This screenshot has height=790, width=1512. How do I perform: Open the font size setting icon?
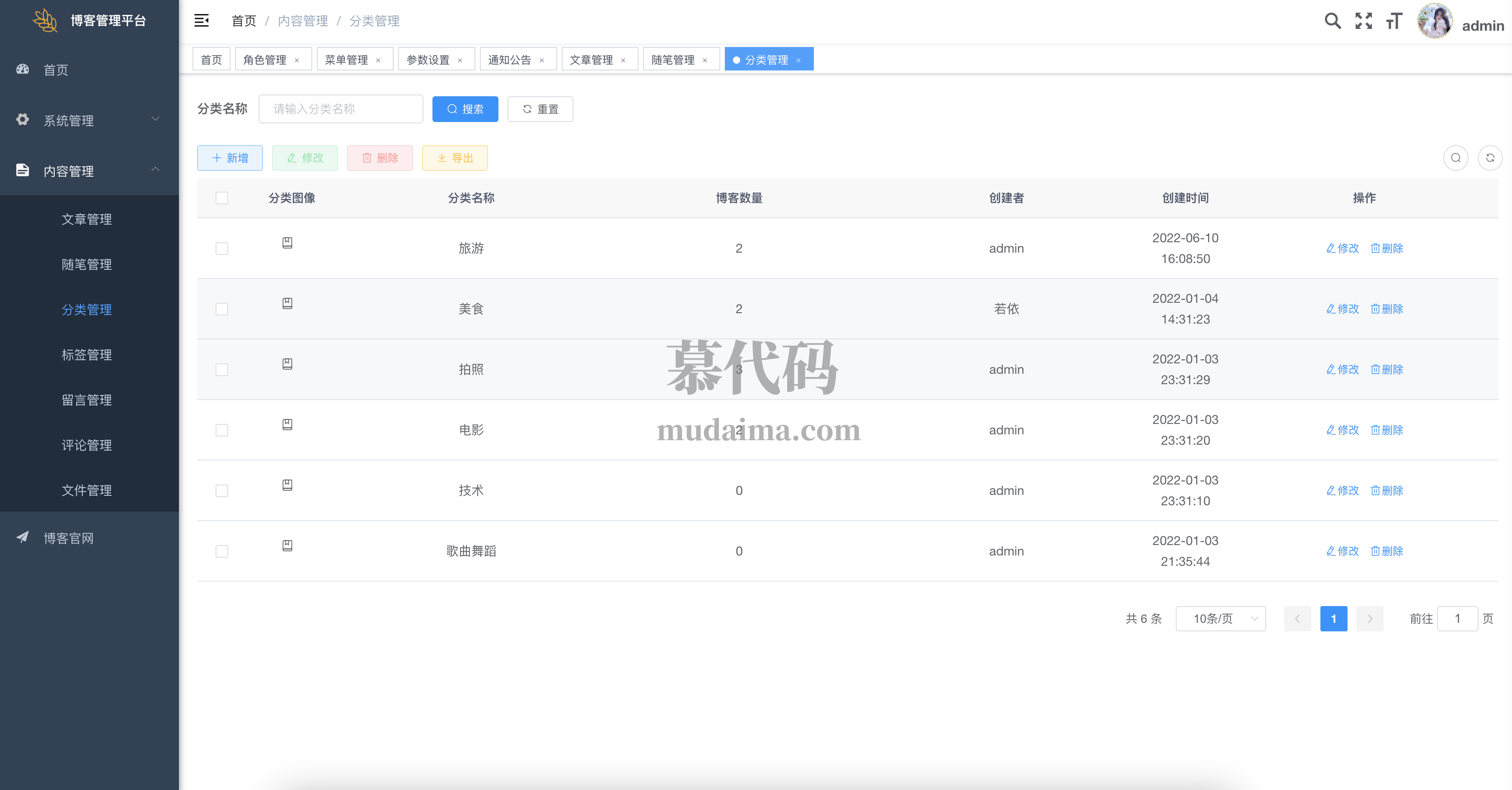tap(1394, 21)
